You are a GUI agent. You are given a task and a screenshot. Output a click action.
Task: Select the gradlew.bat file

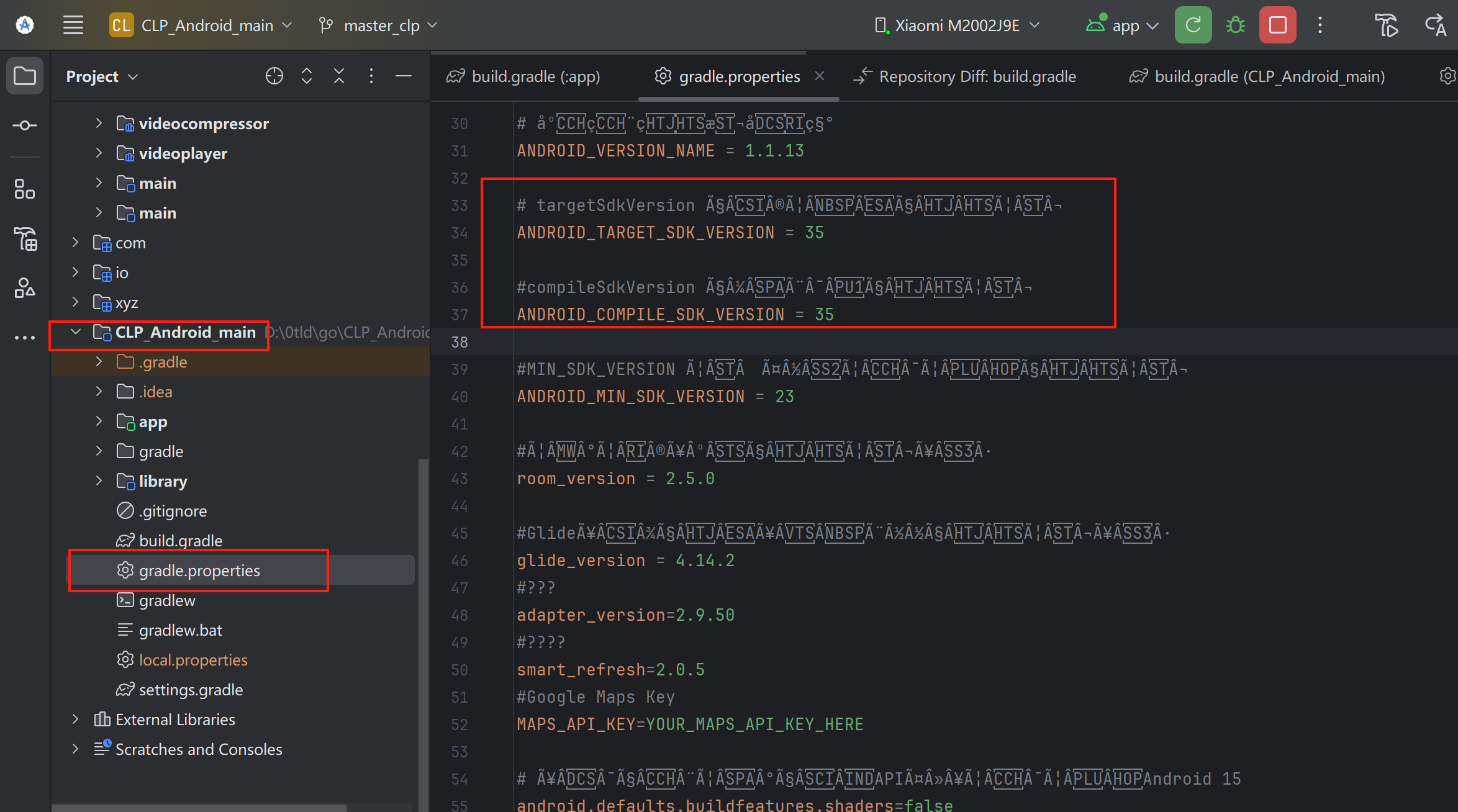click(169, 630)
